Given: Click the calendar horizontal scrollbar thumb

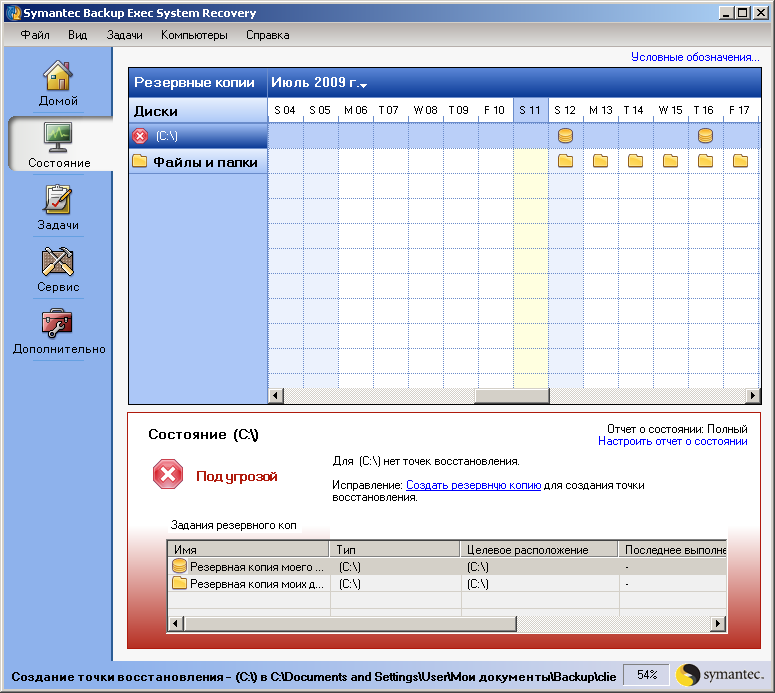Looking at the screenshot, I should (x=512, y=395).
